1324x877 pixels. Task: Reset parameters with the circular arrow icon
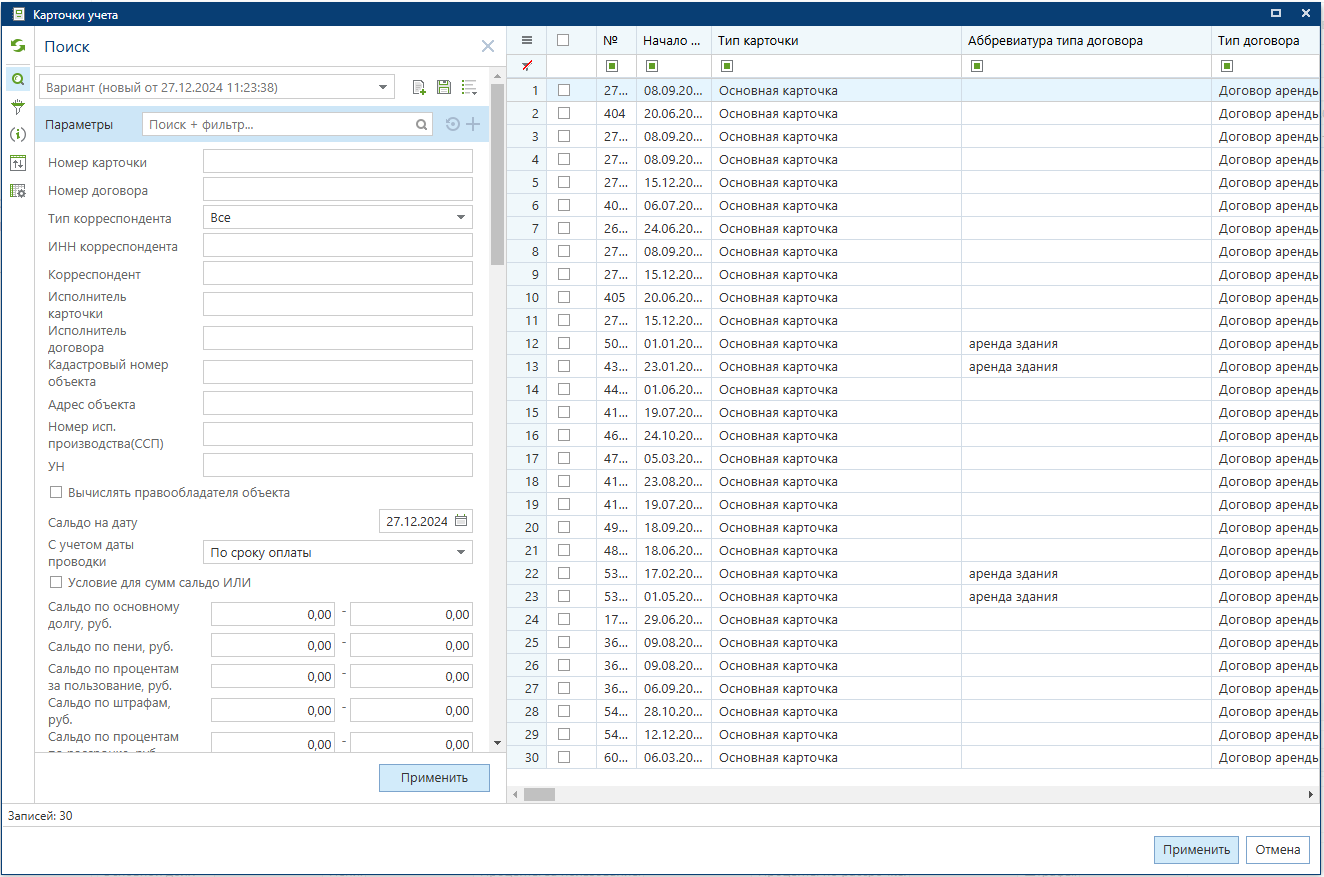(452, 124)
